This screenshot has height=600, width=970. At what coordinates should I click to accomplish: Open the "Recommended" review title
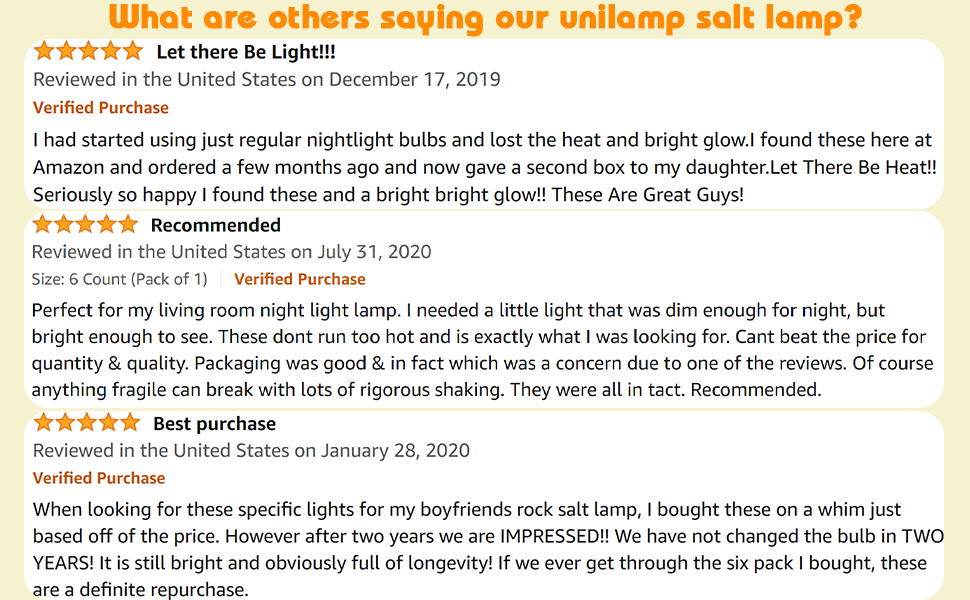215,225
